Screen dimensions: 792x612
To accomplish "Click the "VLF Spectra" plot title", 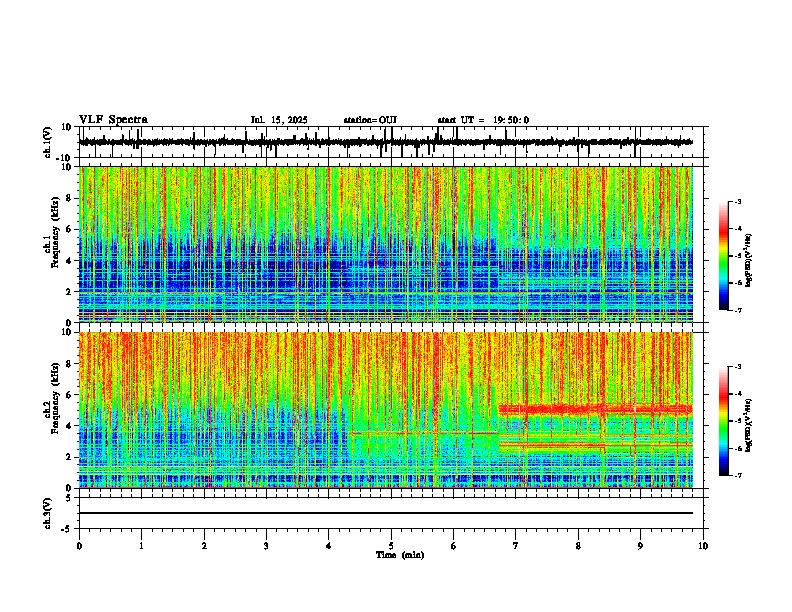I will click(113, 120).
